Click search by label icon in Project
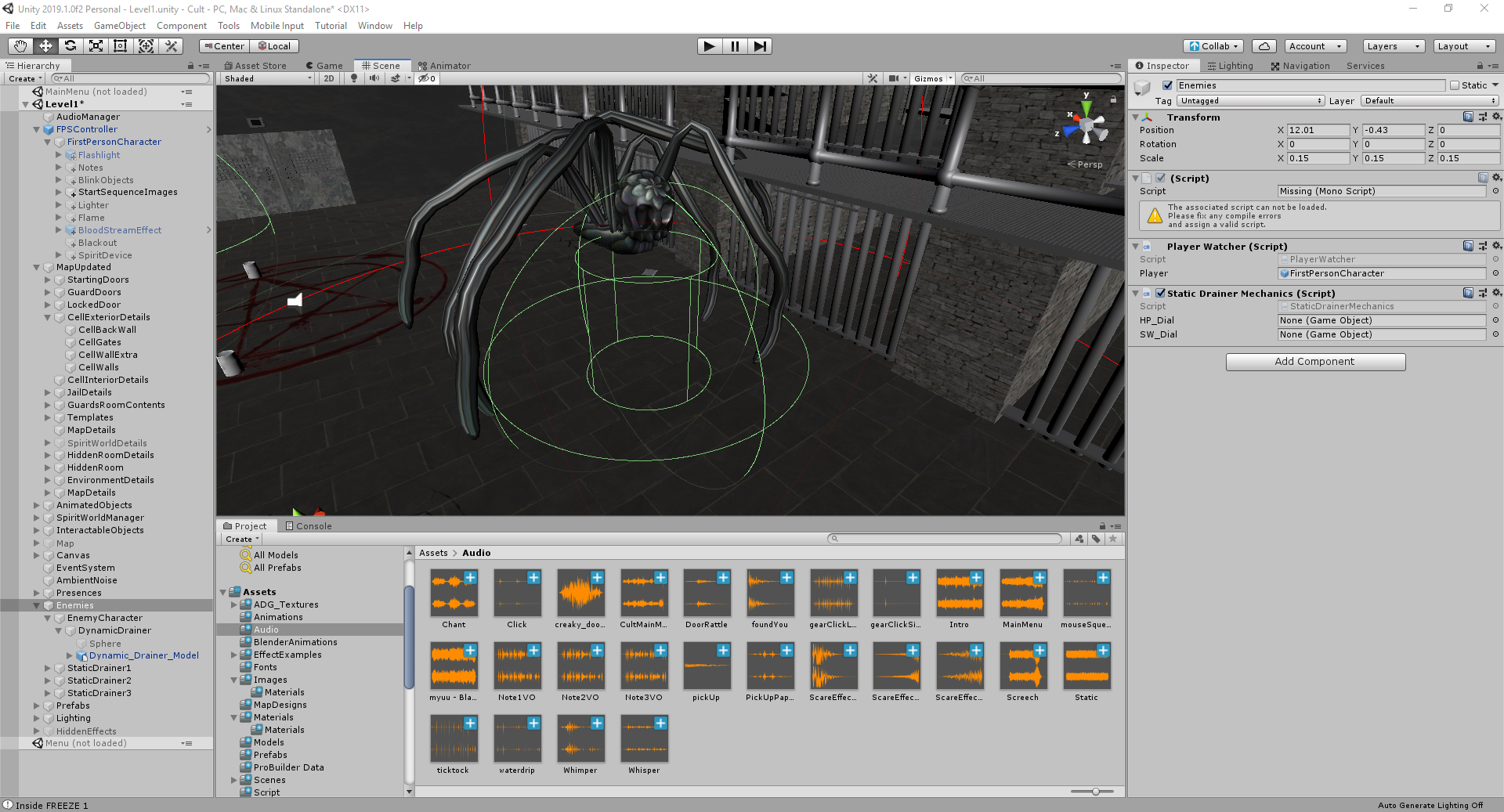1504x812 pixels. [1096, 539]
